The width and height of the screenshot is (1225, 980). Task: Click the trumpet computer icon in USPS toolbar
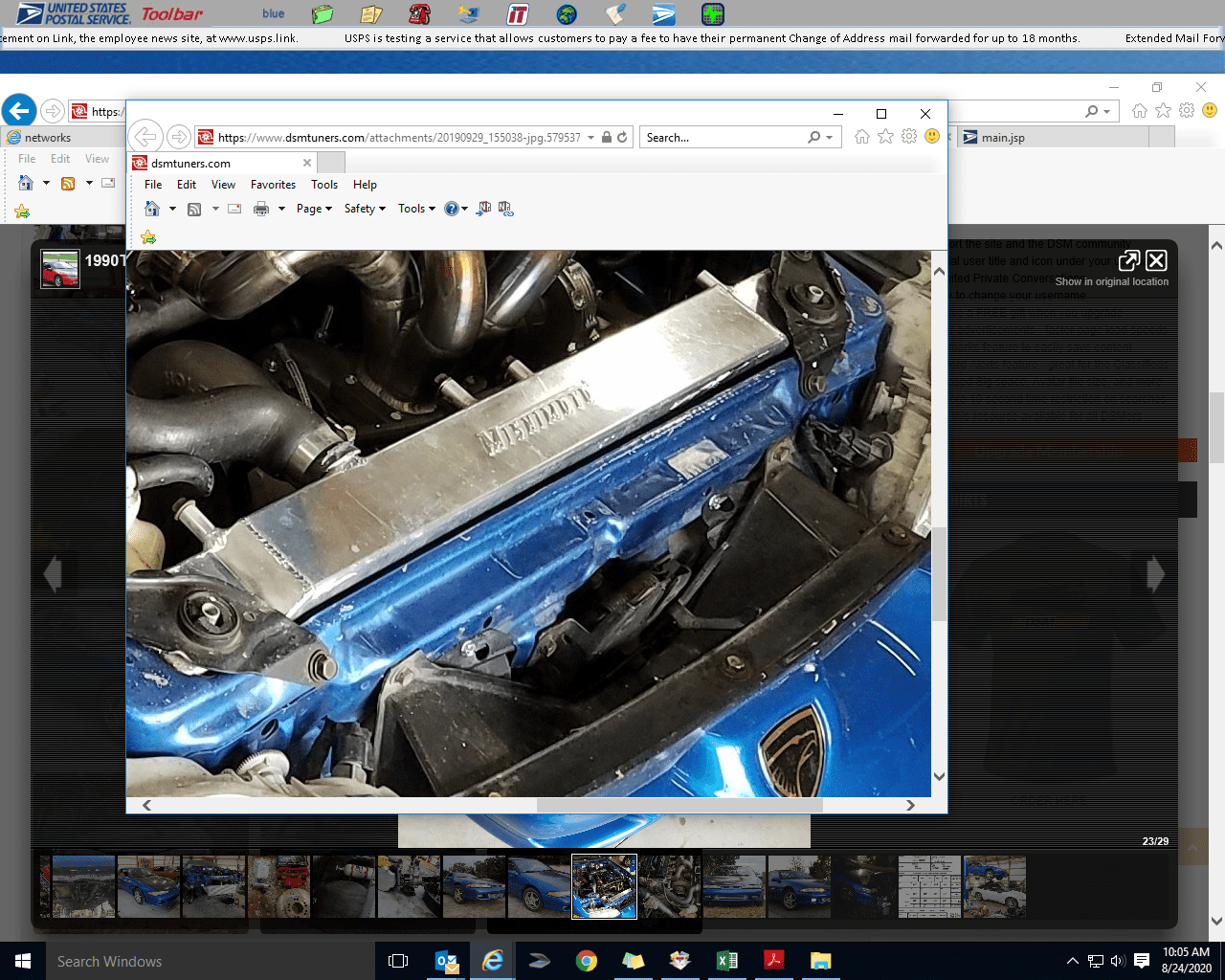point(468,14)
